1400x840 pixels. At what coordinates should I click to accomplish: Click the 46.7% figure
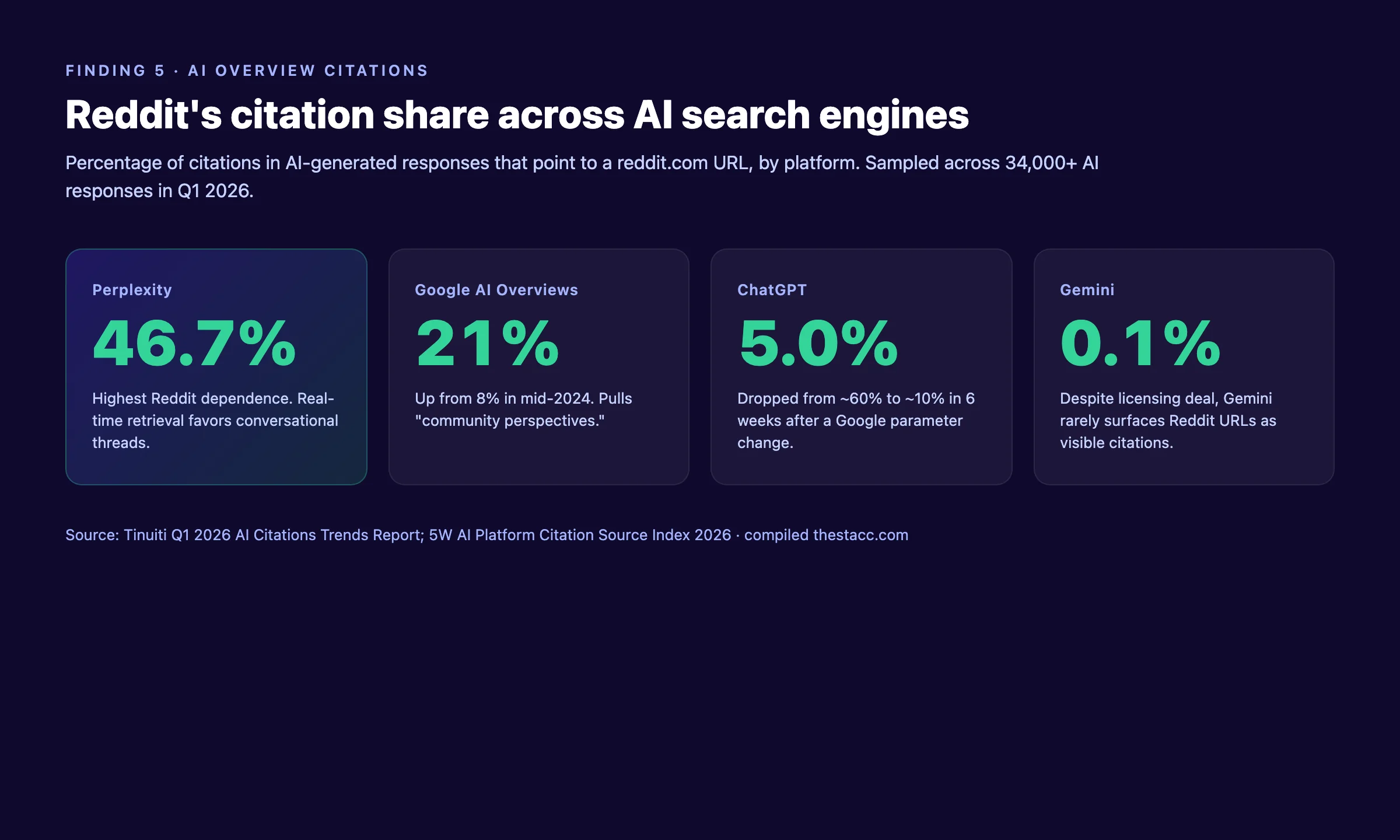coord(194,344)
